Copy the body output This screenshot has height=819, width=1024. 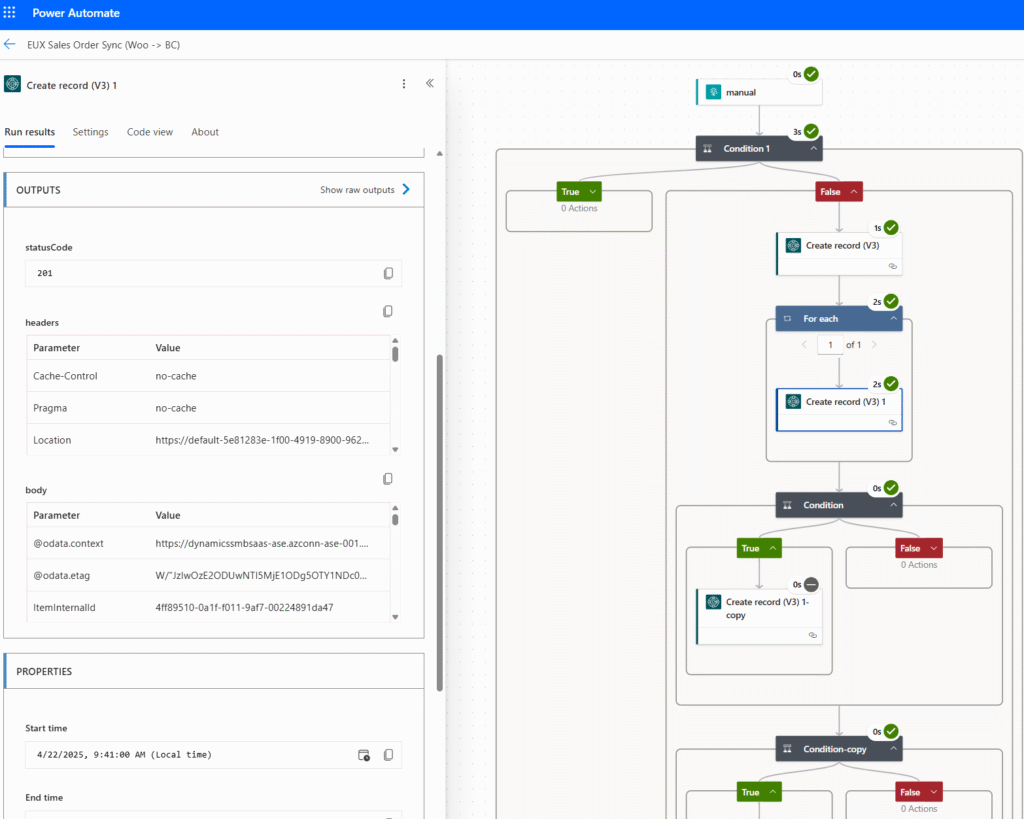click(x=388, y=479)
